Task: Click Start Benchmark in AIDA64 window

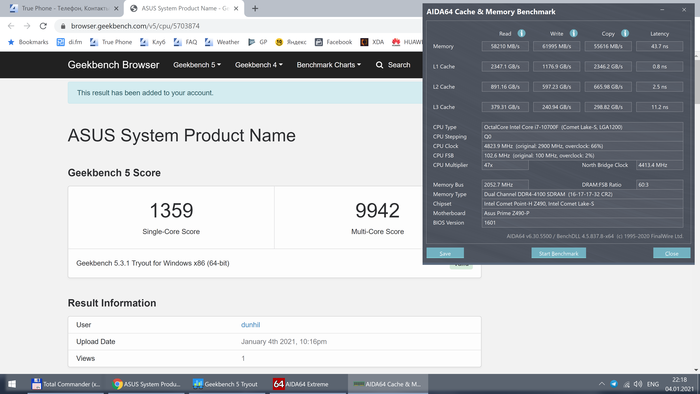Action: [x=558, y=253]
